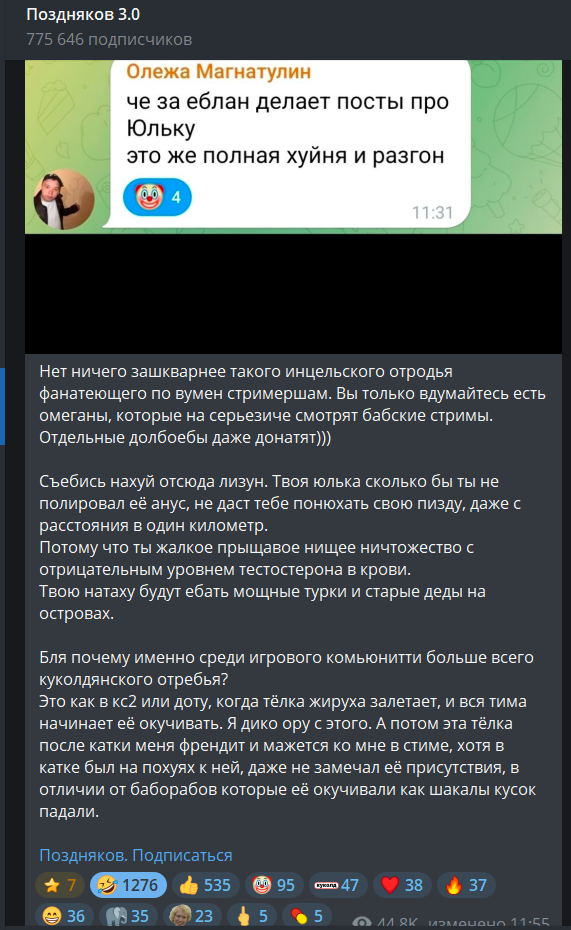View the 775 646 подписчиков subscriber info
Viewport: 571px width, 930px height.
point(109,39)
